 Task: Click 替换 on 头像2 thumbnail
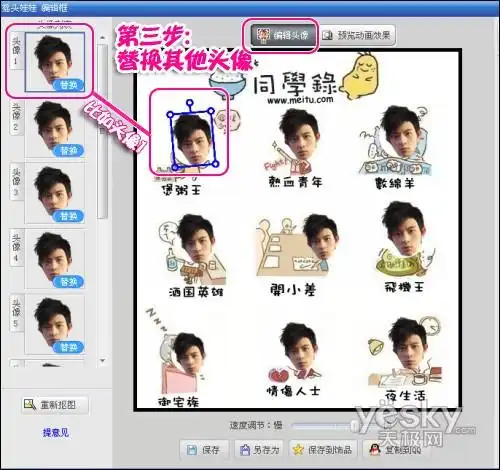coord(68,151)
